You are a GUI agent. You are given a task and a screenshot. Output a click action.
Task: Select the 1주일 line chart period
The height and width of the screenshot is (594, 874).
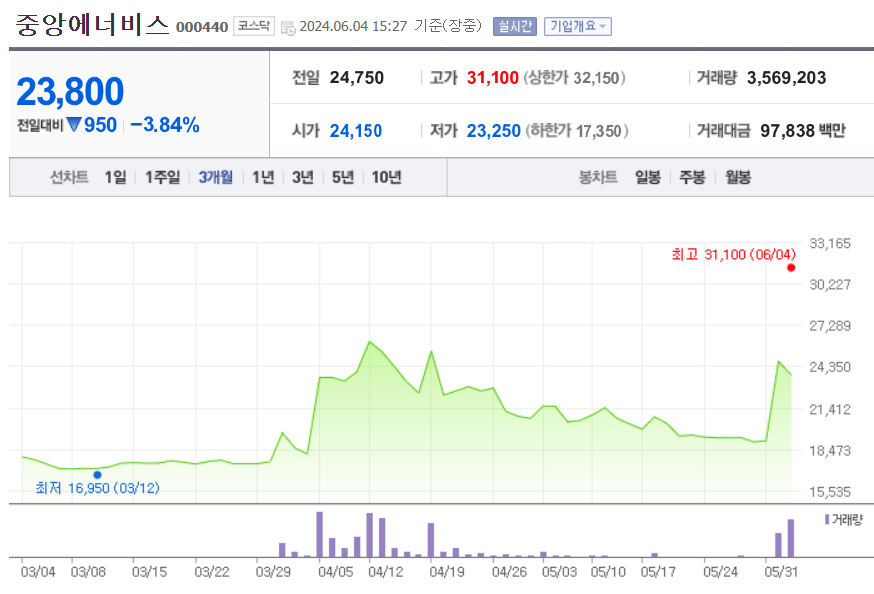[163, 177]
